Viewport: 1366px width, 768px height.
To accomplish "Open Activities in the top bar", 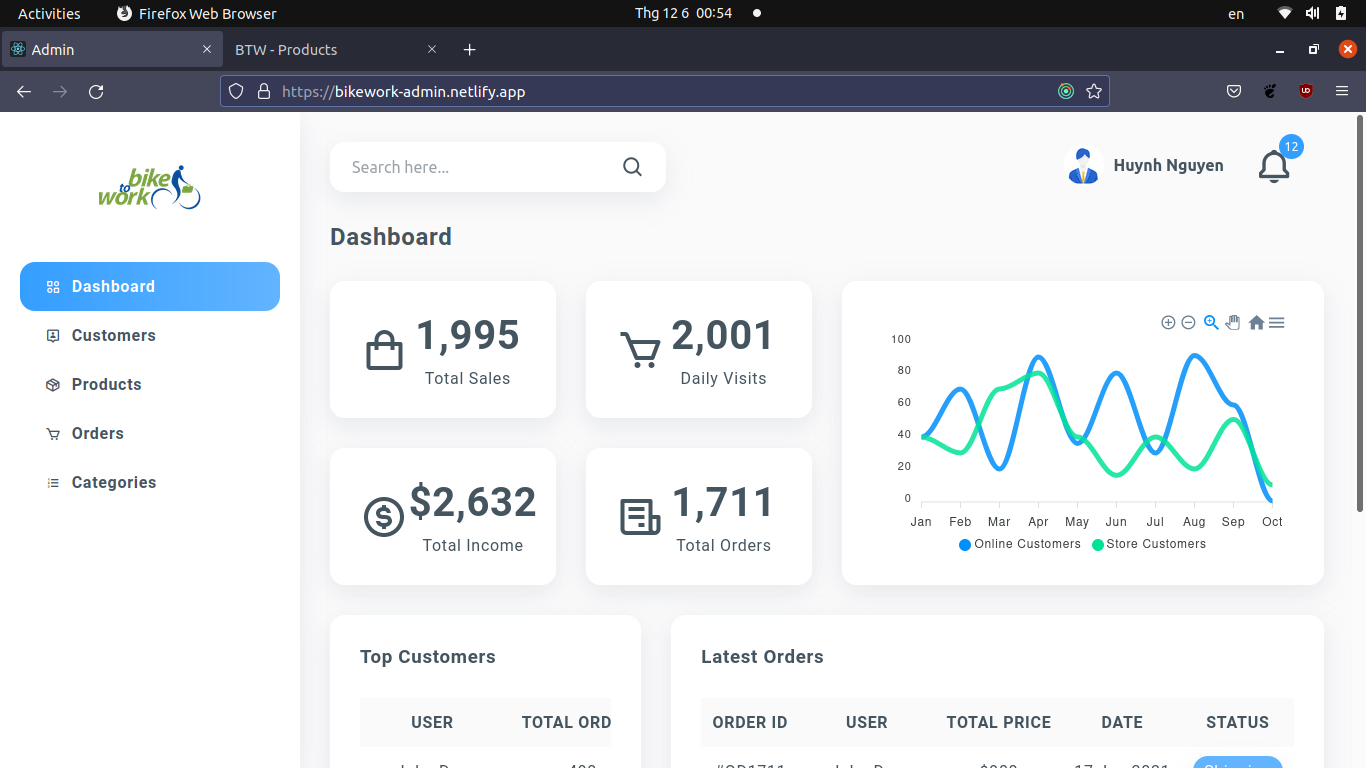I will [x=48, y=13].
